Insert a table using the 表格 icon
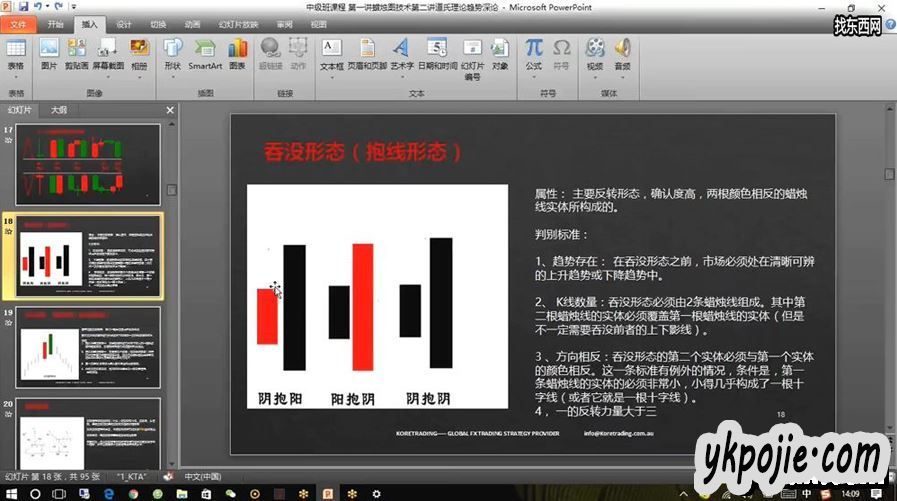The height and width of the screenshot is (501, 897). pyautogui.click(x=15, y=53)
